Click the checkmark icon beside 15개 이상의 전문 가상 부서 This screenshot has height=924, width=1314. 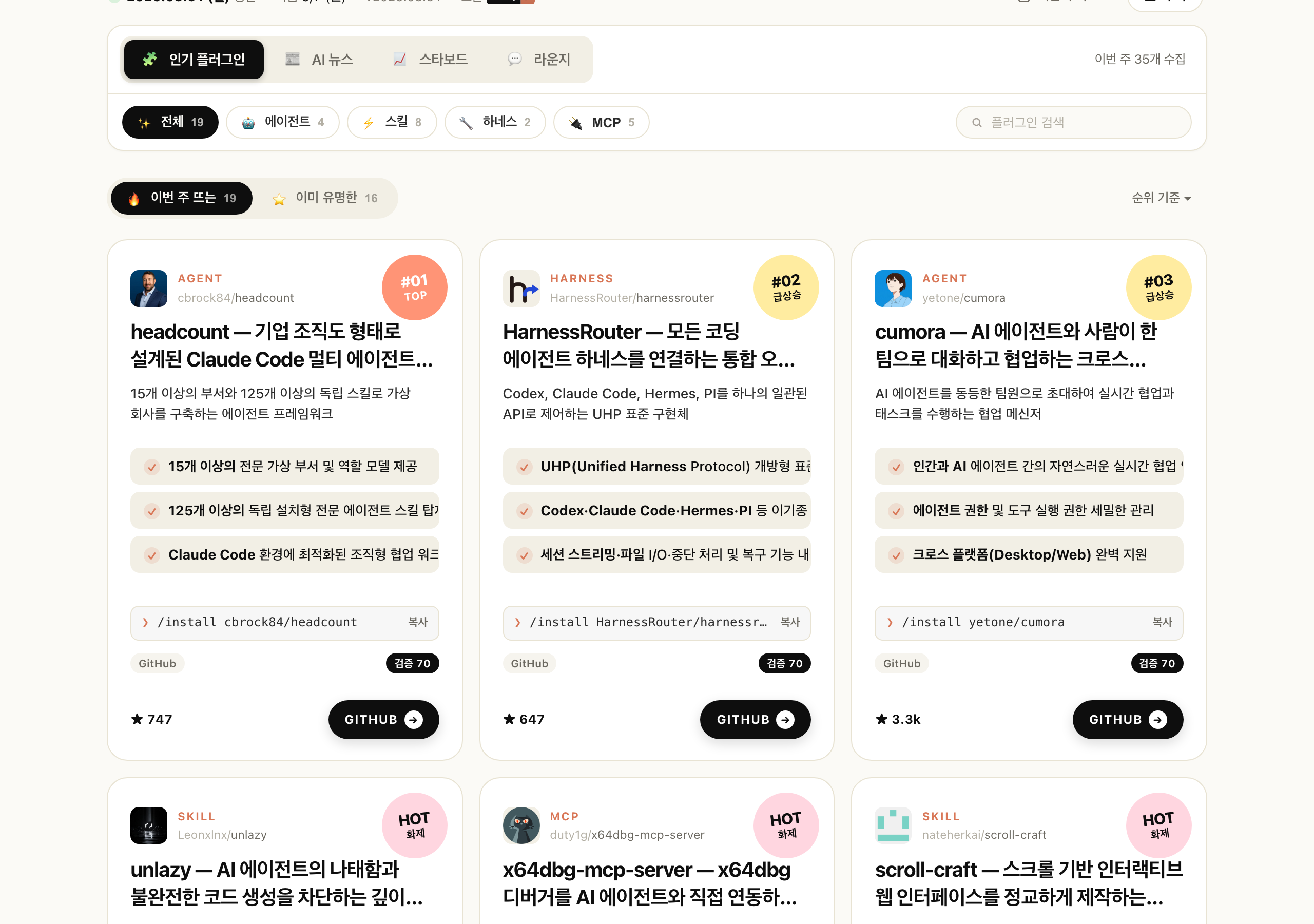151,467
